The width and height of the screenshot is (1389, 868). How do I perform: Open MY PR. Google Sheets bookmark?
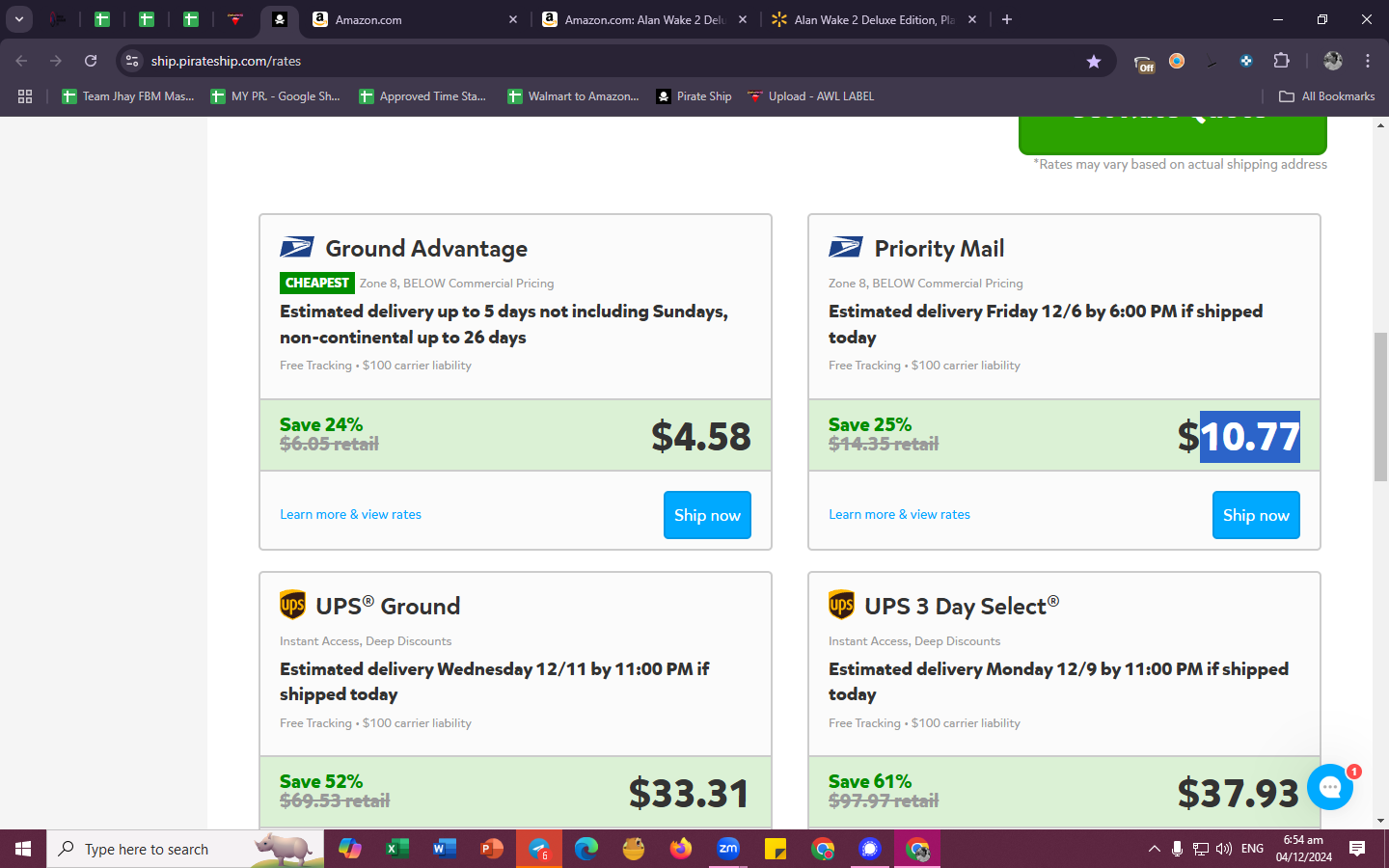coord(275,96)
